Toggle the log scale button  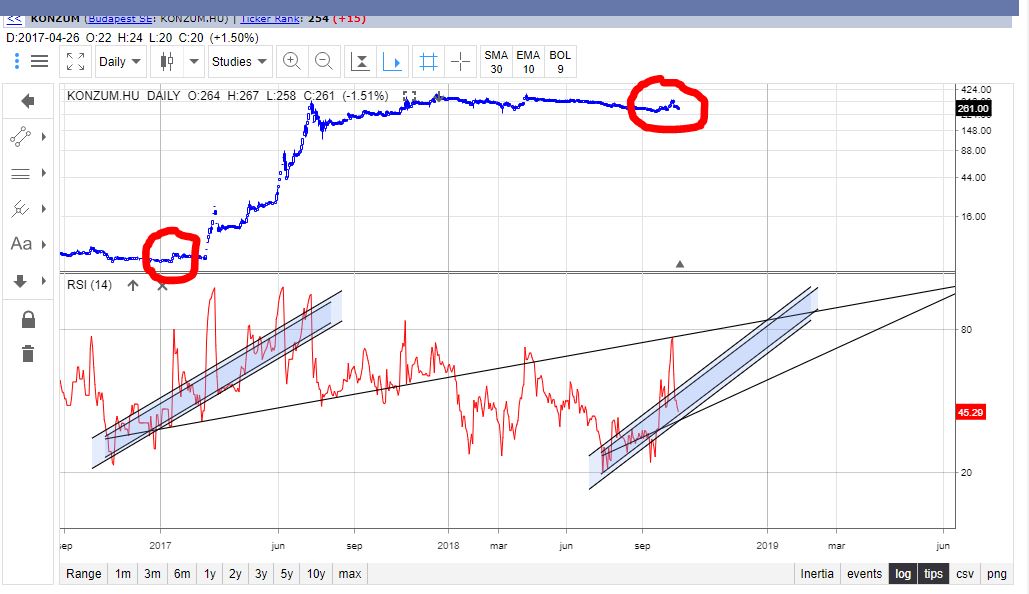(903, 574)
